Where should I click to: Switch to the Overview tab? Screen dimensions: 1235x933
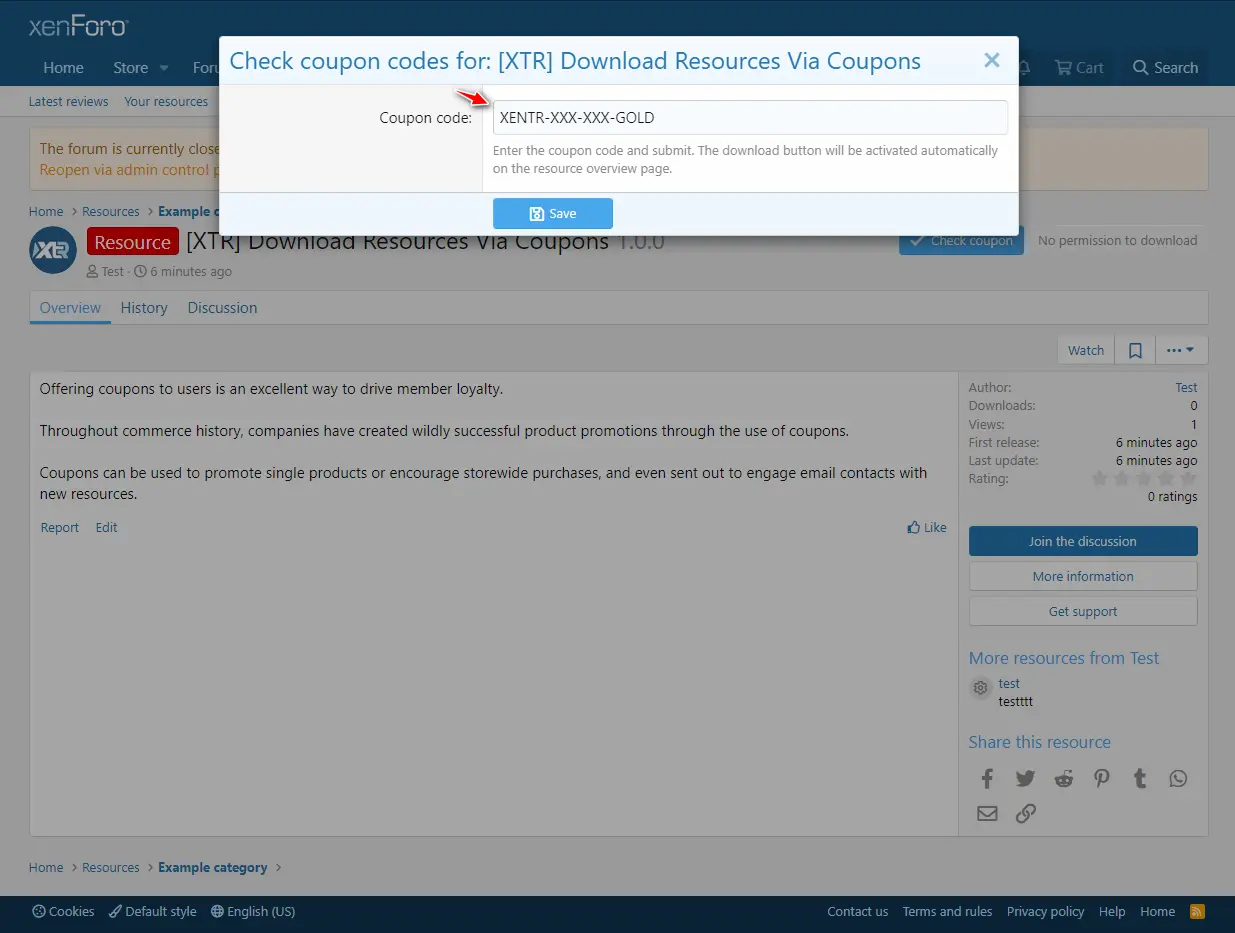[x=70, y=308]
